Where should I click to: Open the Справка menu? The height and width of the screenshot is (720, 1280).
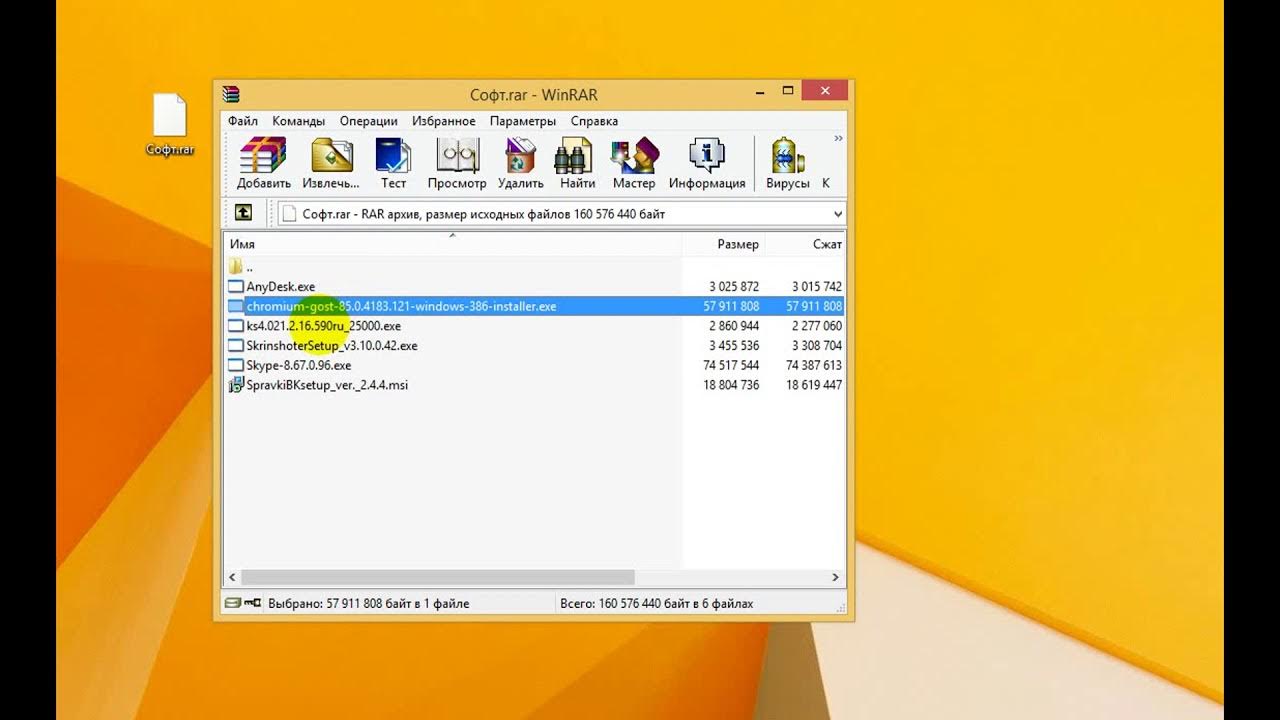click(x=594, y=121)
